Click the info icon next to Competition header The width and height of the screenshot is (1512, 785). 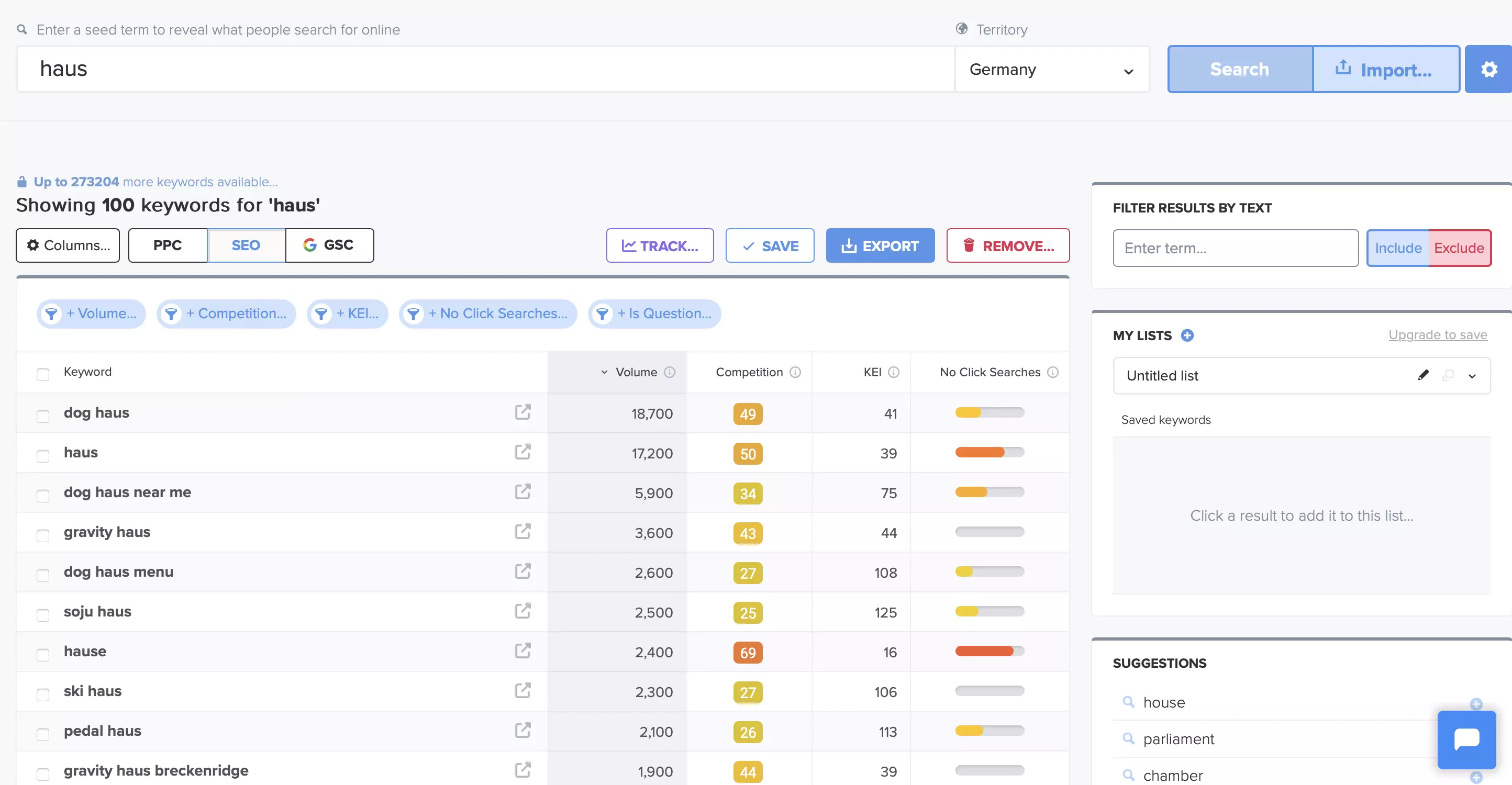796,372
